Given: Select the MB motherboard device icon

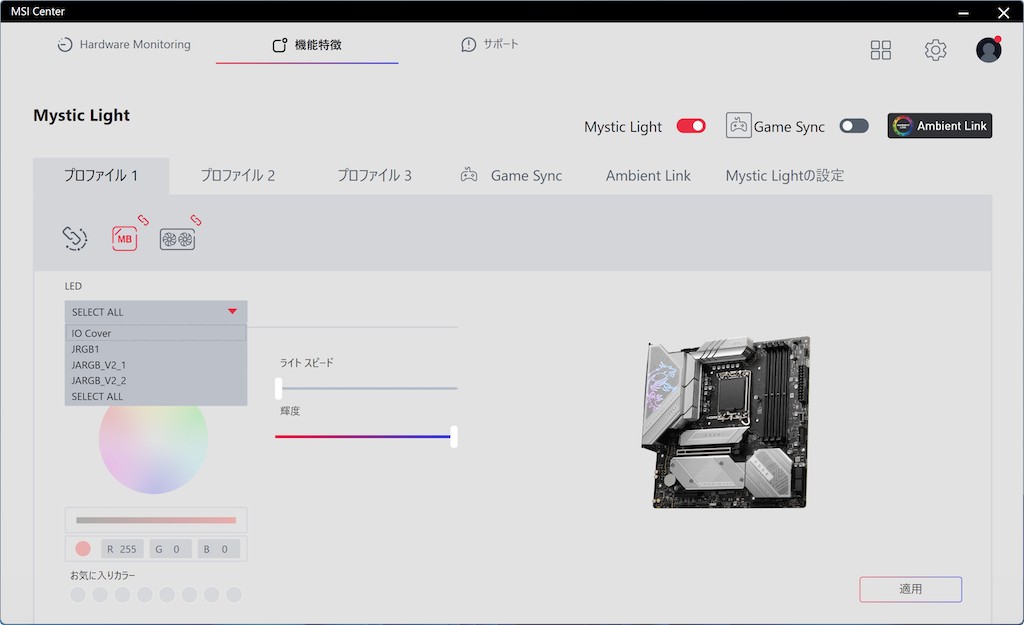Looking at the screenshot, I should 125,239.
